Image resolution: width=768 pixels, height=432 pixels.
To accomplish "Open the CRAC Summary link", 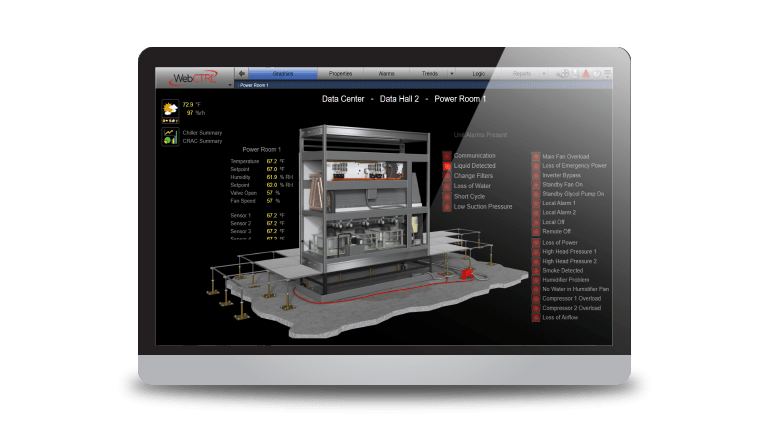I will [x=202, y=141].
